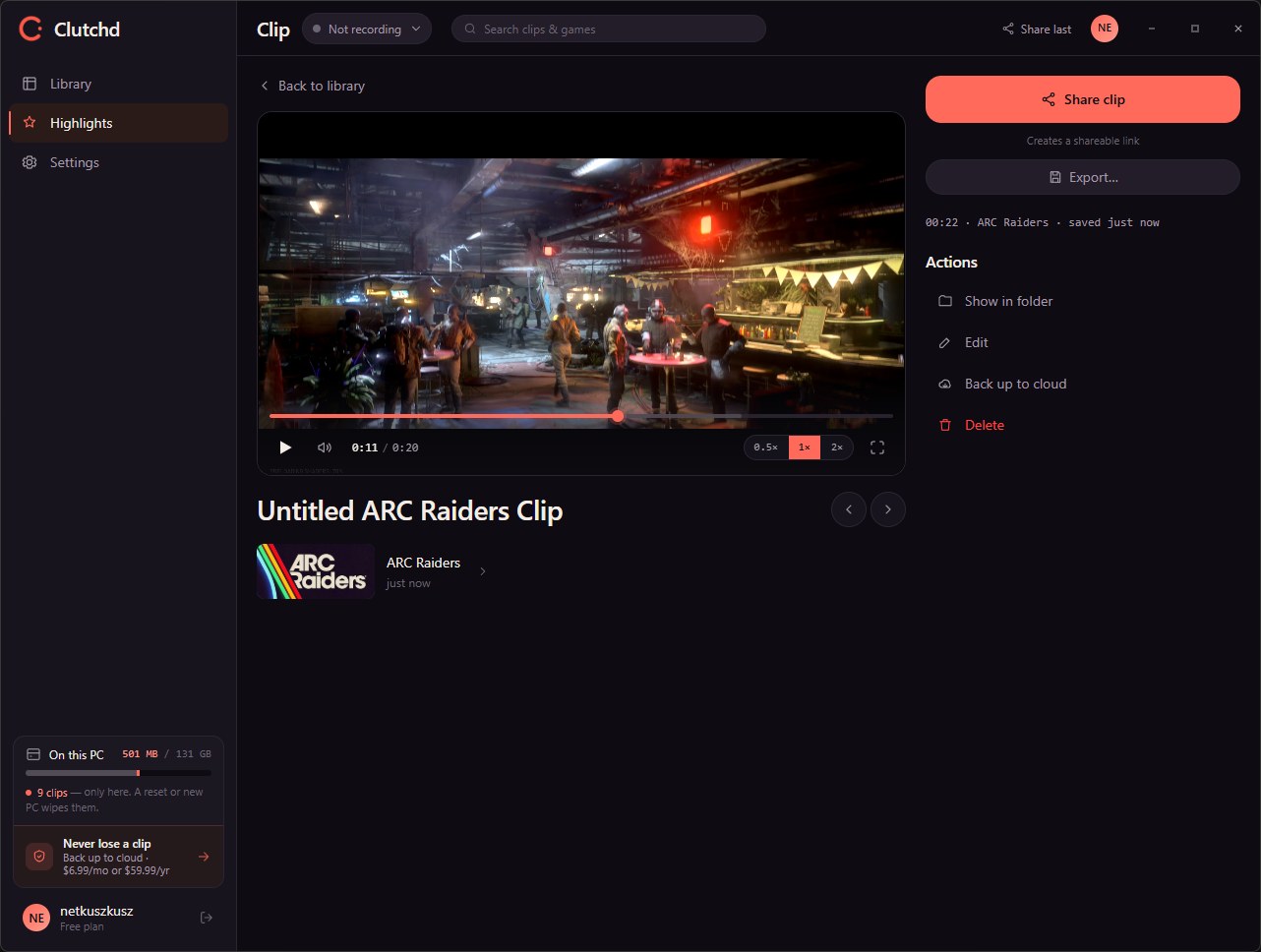Click the Share last share icon
Screen dimensions: 1261x952
pyautogui.click(x=1008, y=29)
